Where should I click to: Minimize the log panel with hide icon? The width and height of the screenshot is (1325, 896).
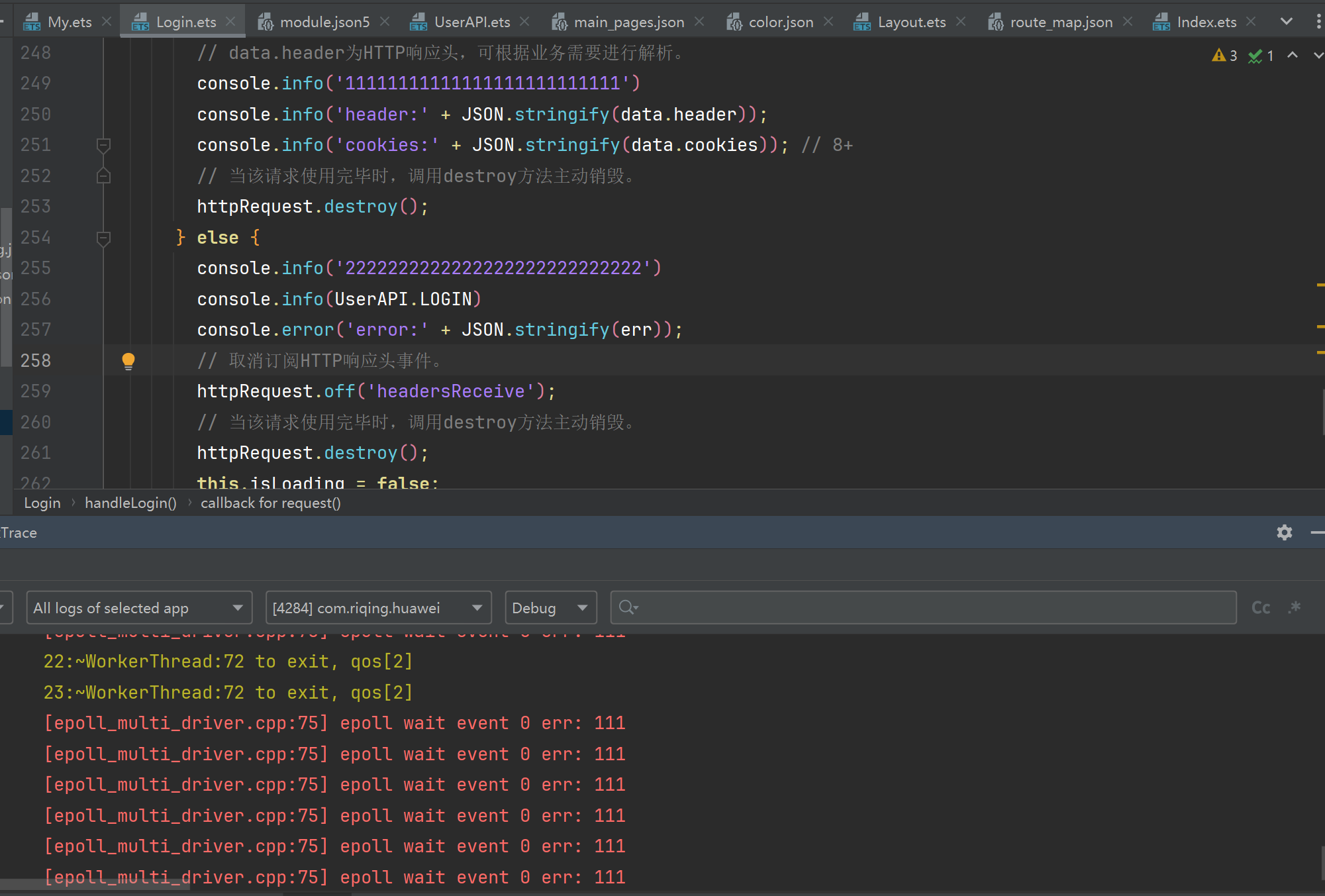[x=1316, y=532]
